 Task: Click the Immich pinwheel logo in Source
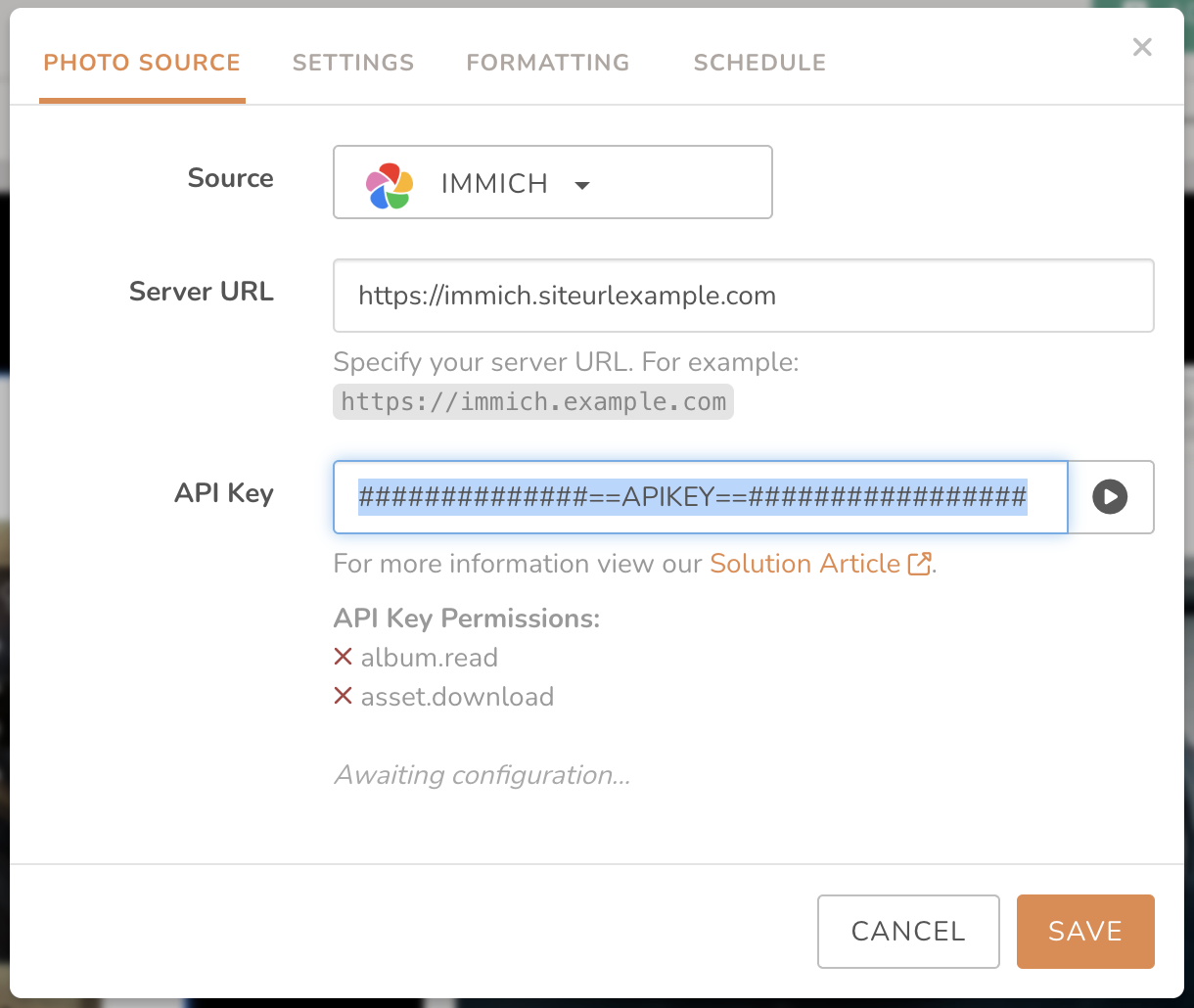[x=390, y=184]
